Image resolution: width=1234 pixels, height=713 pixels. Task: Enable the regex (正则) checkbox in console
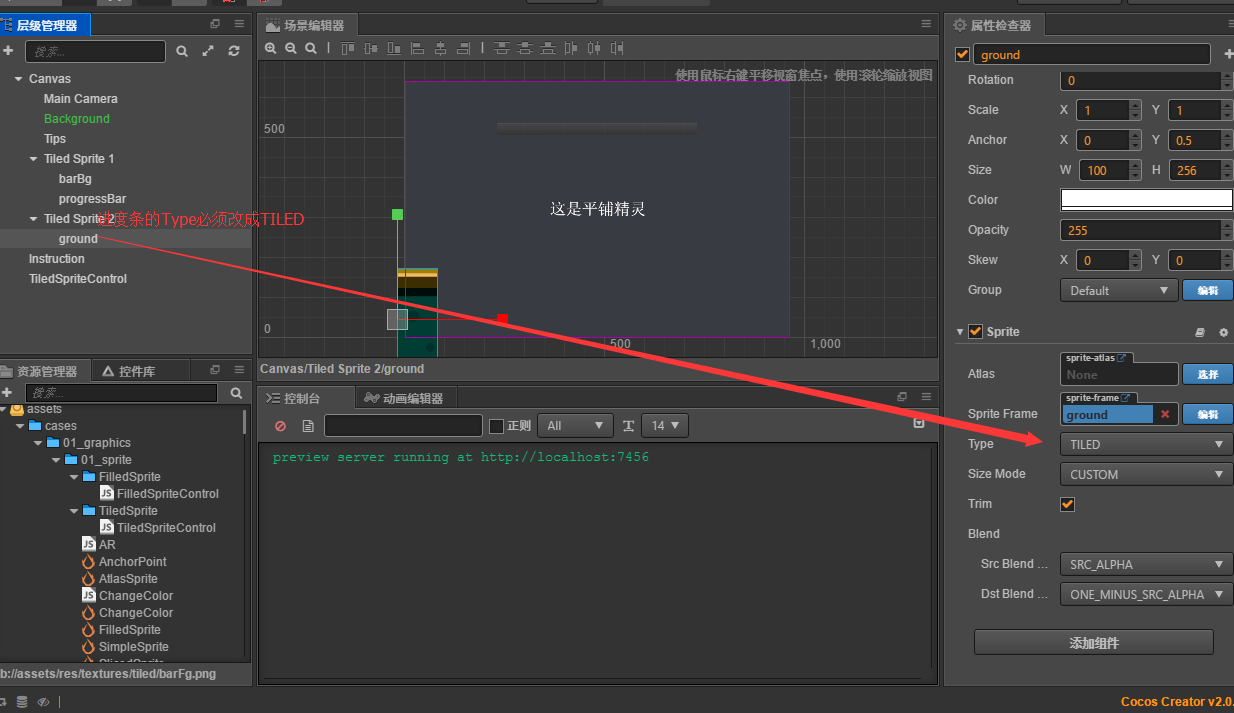(x=496, y=426)
